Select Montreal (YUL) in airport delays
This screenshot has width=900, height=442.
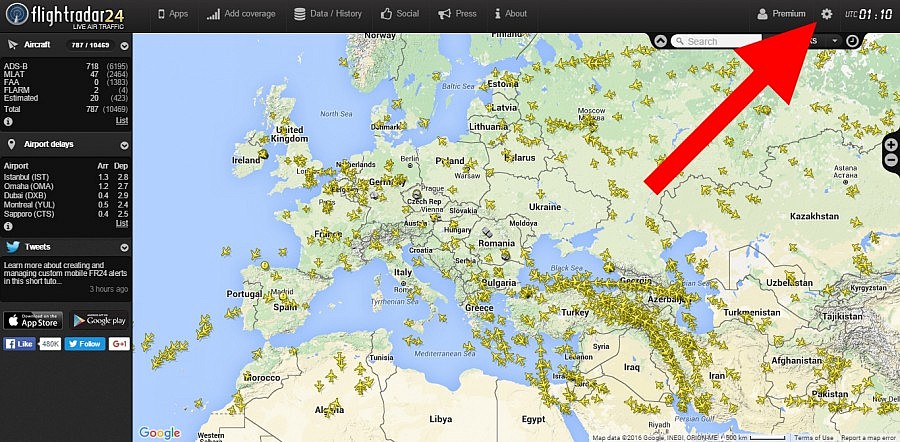pyautogui.click(x=65, y=205)
